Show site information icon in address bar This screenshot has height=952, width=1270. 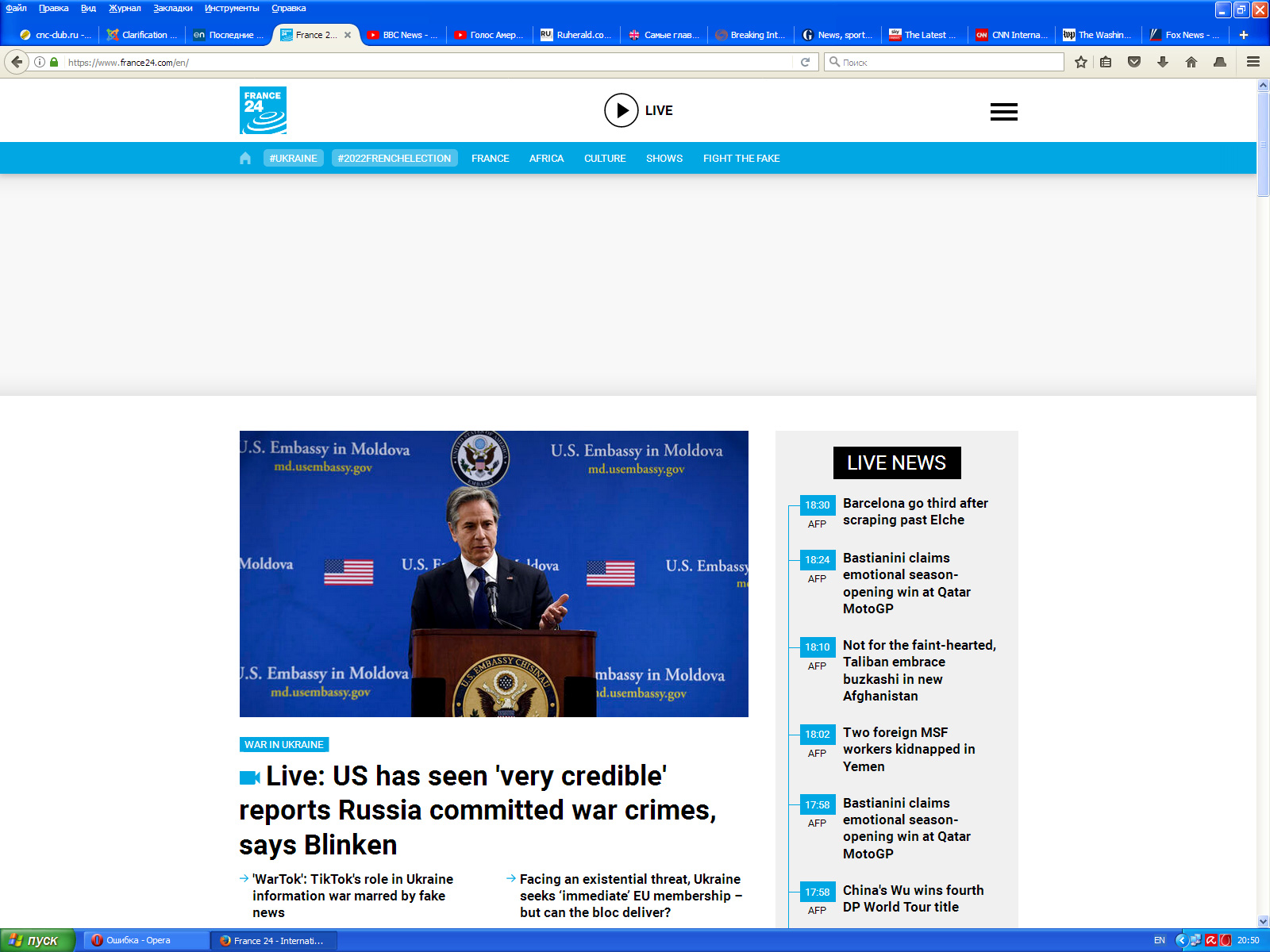tap(40, 62)
